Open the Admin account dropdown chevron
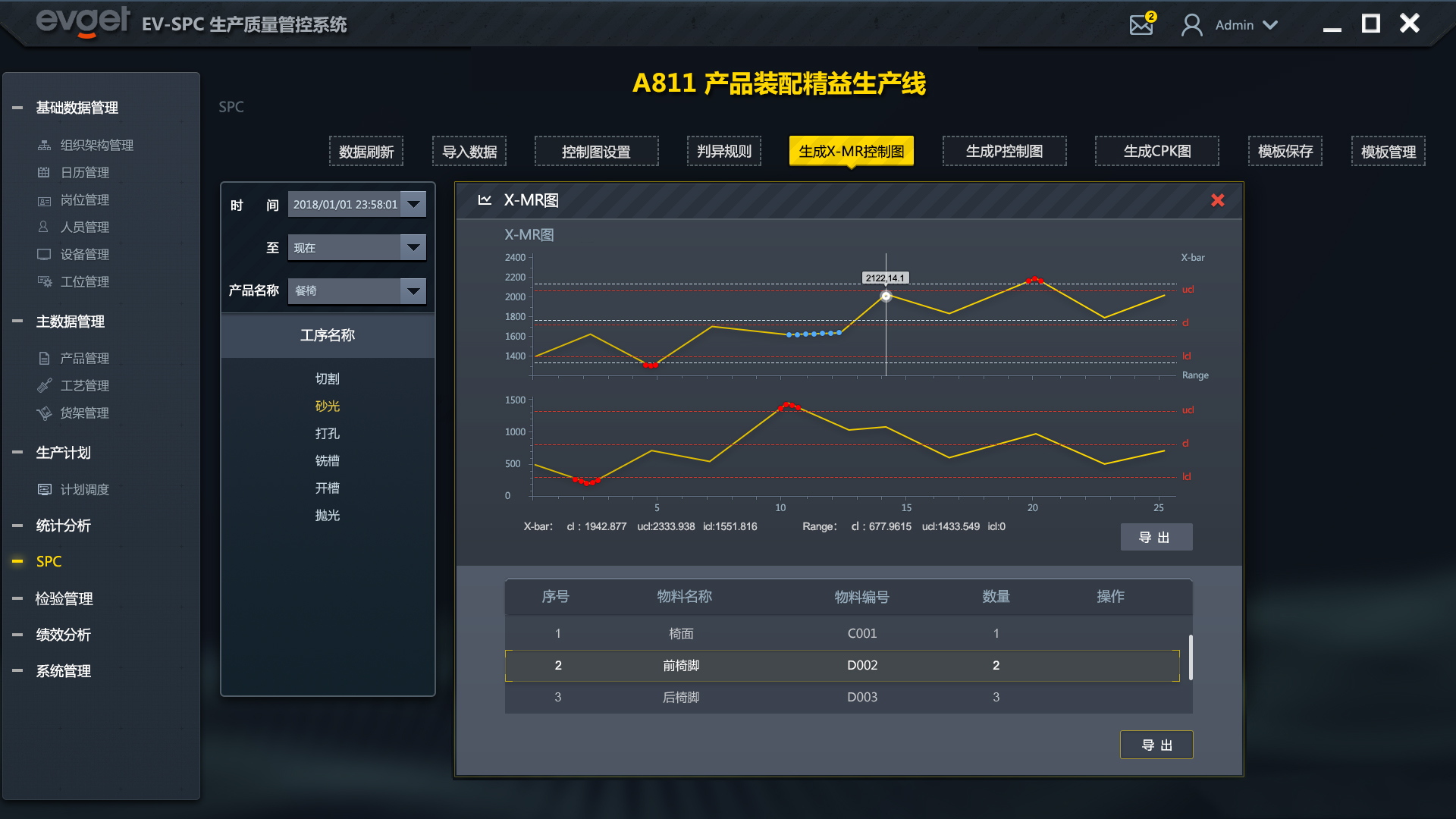 1270,25
